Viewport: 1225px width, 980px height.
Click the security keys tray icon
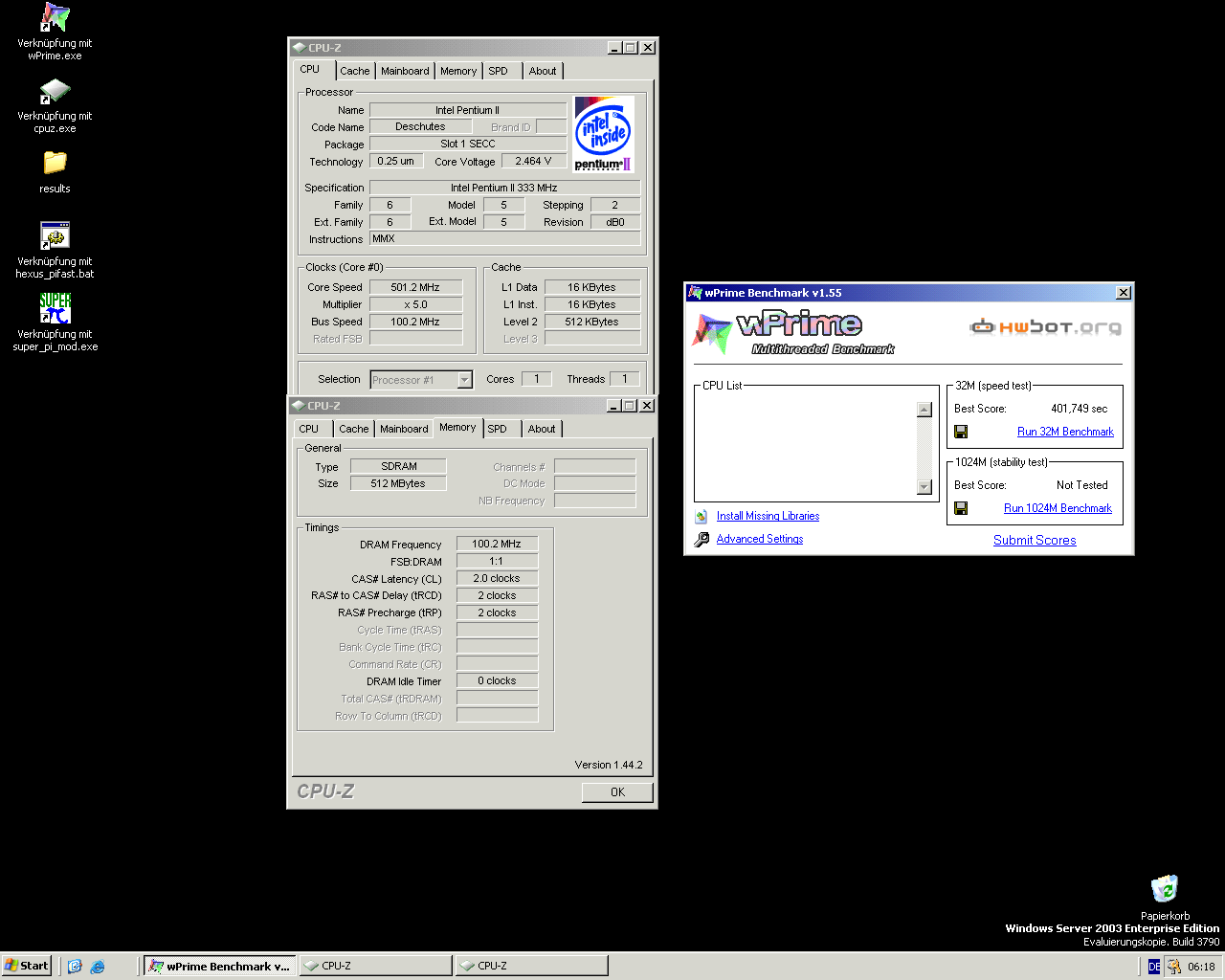(1174, 967)
